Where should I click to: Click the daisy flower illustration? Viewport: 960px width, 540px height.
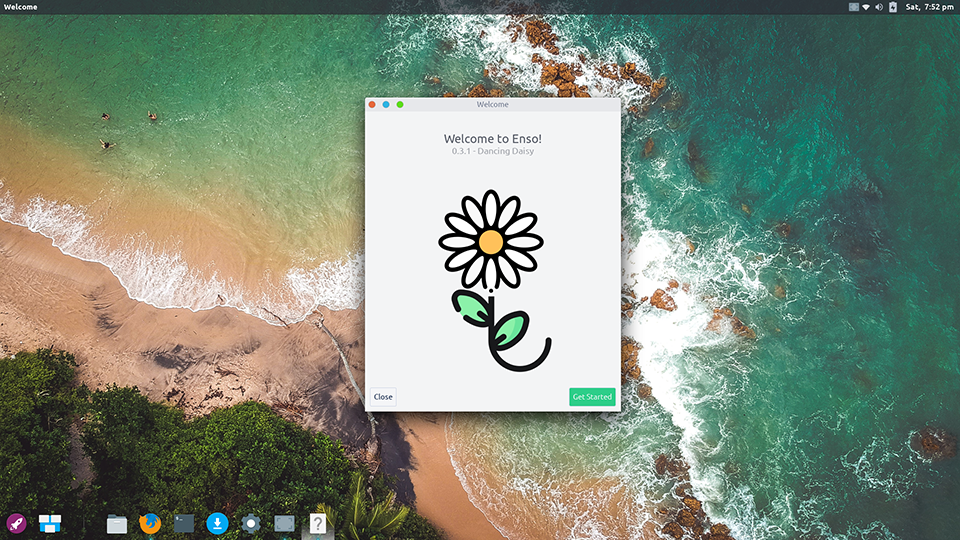click(x=495, y=280)
